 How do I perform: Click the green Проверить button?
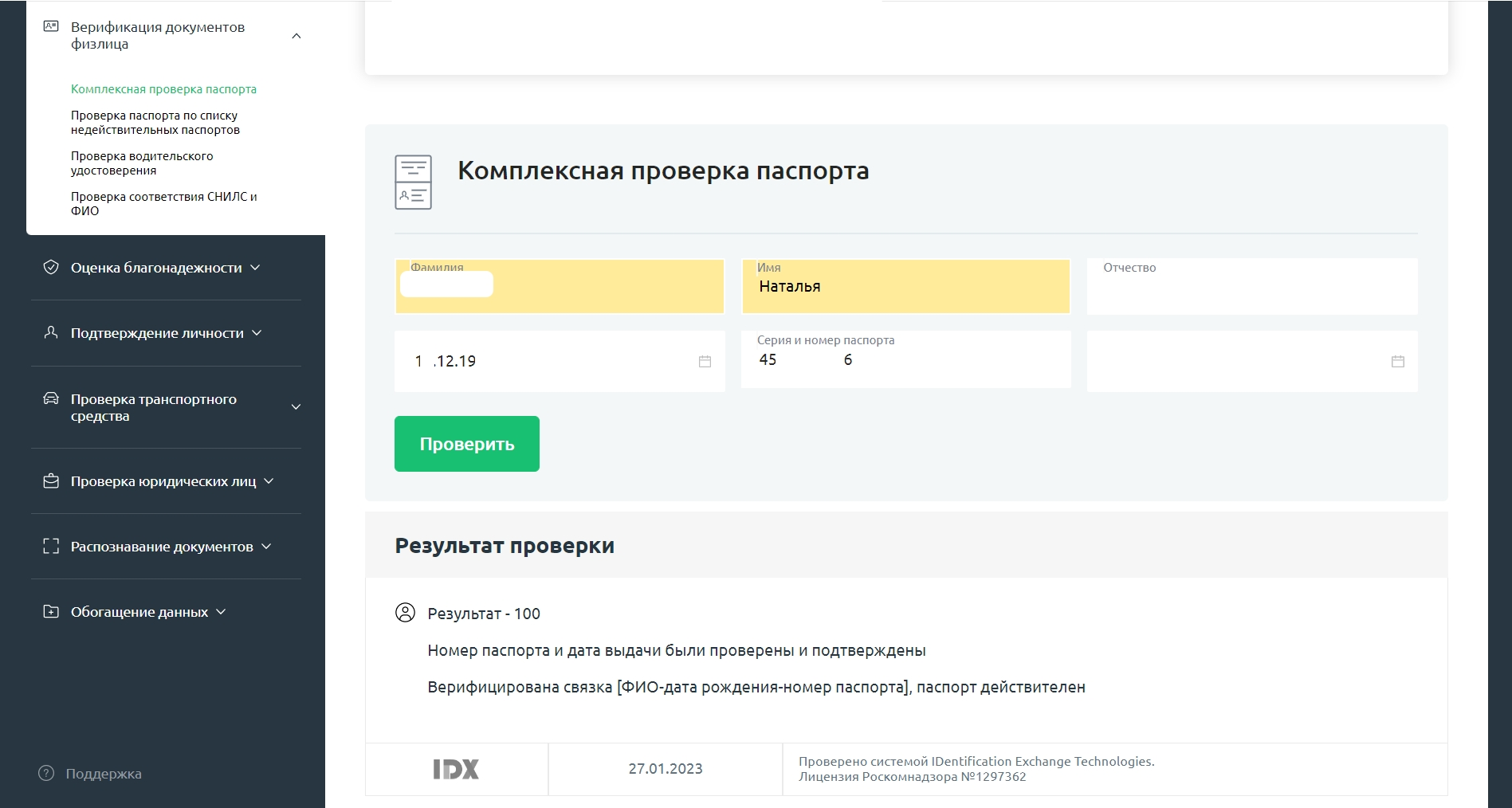[x=466, y=444]
